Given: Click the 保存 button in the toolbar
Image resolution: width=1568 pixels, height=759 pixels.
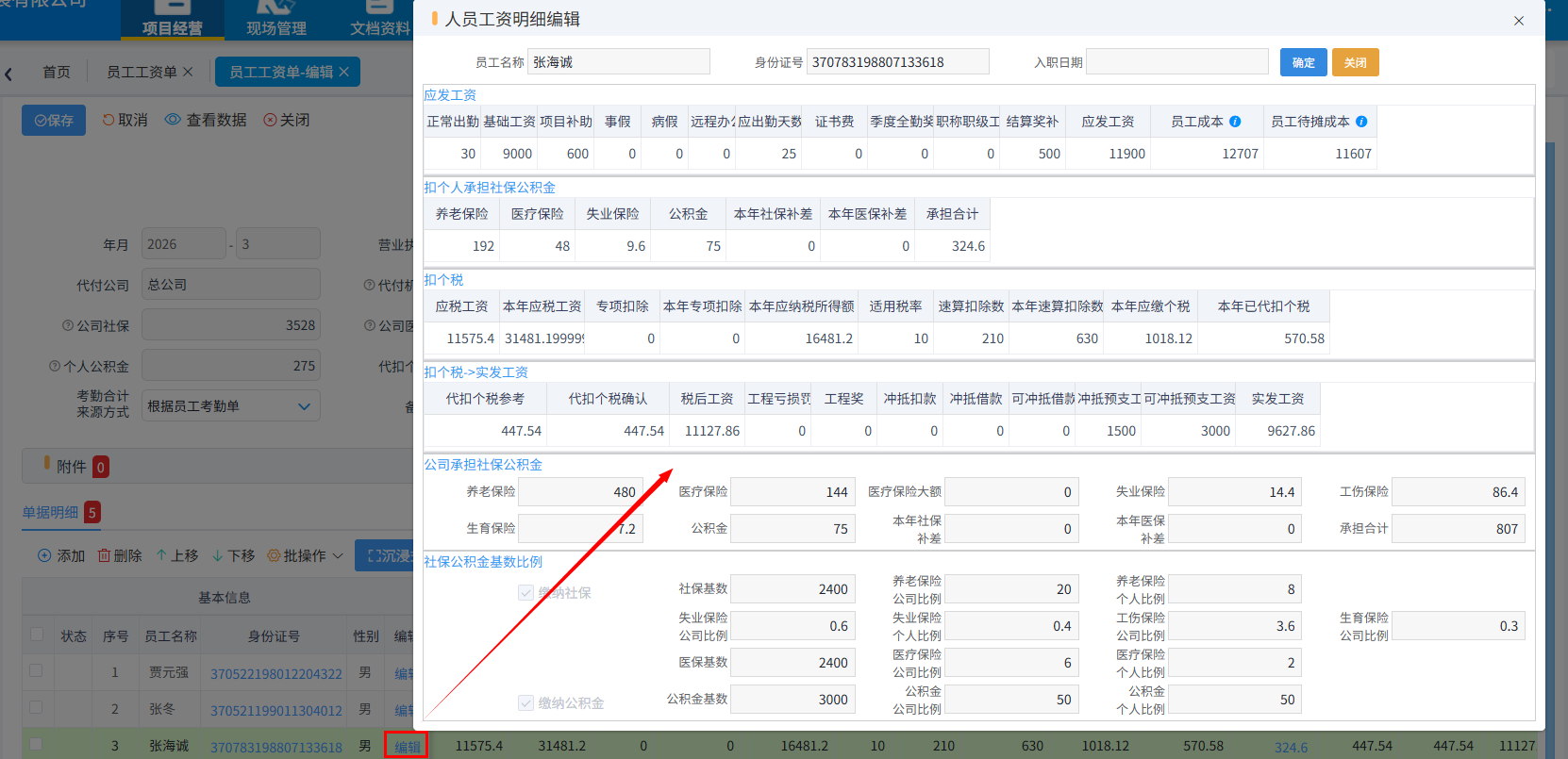Looking at the screenshot, I should pyautogui.click(x=54, y=121).
